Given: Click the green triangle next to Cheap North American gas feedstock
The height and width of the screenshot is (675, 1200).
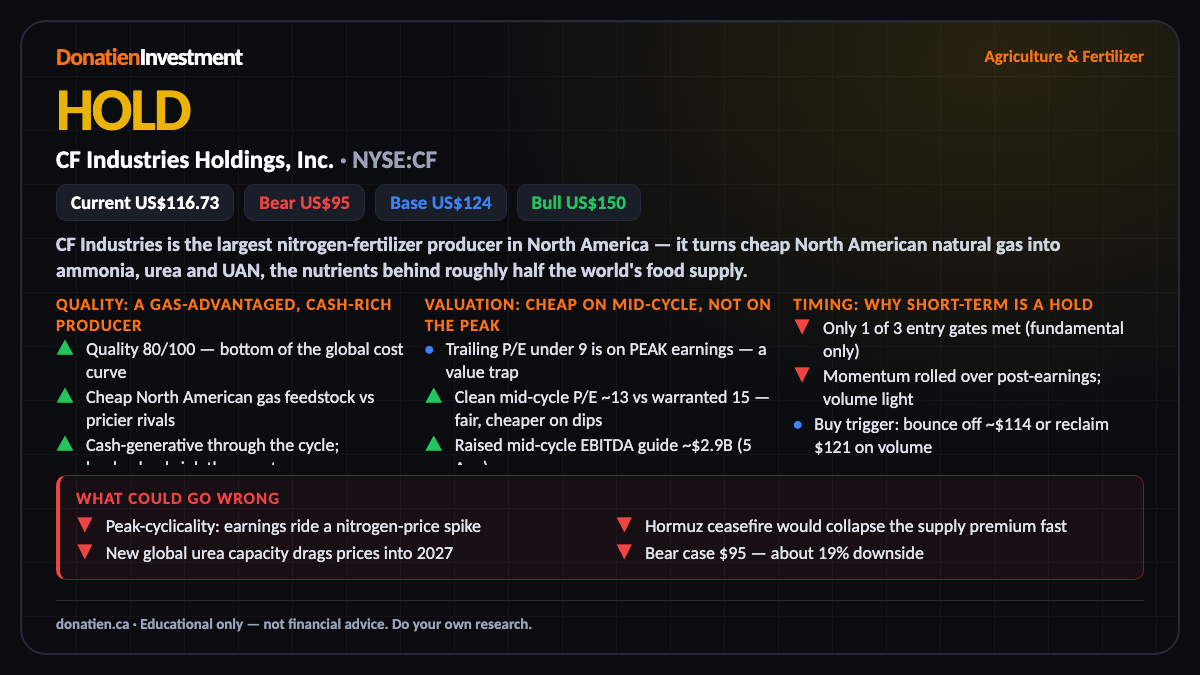Looking at the screenshot, I should (65, 396).
